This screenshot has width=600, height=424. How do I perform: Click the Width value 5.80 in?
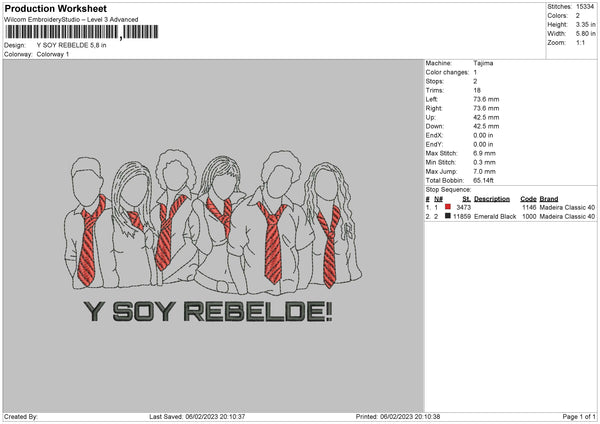585,34
